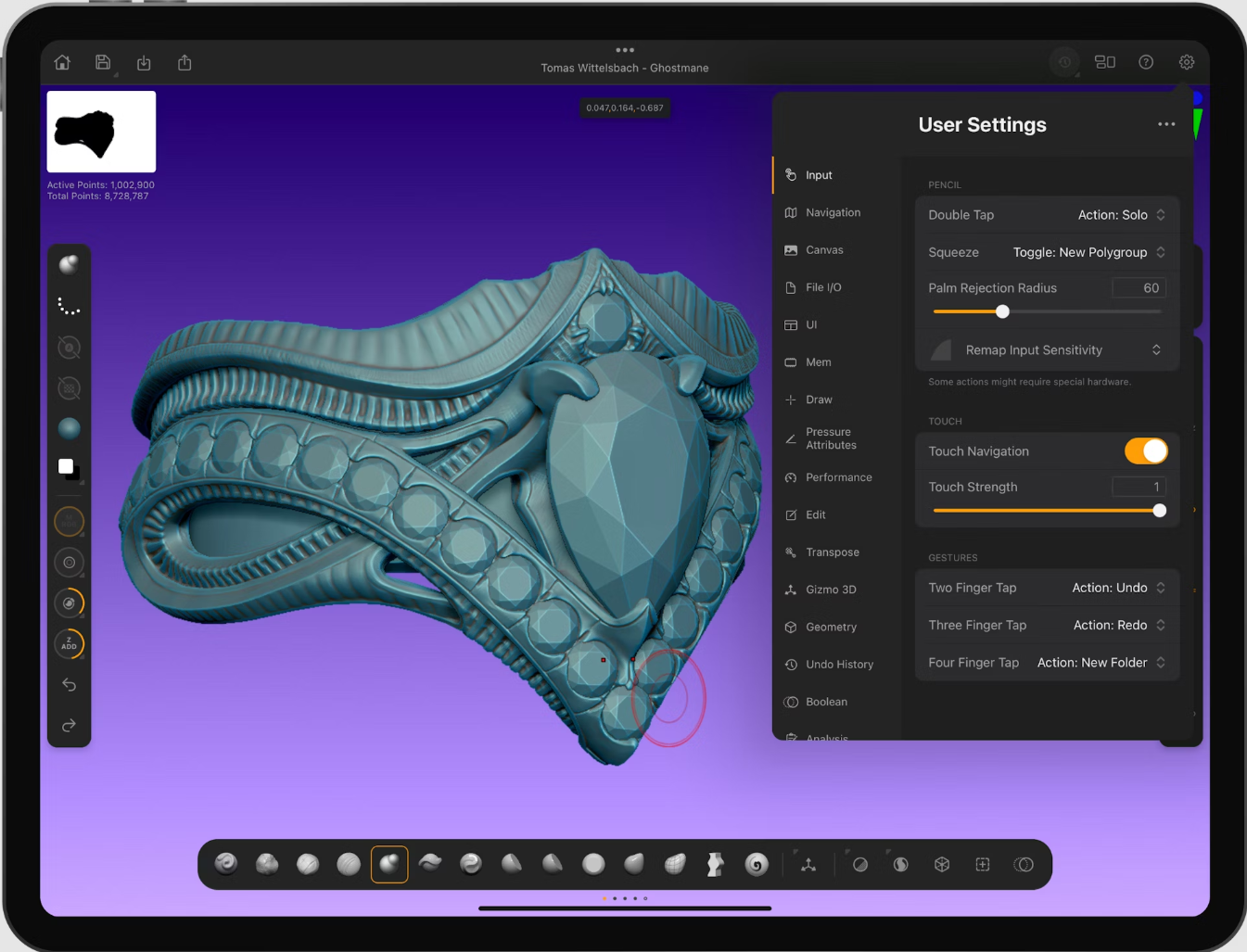Screen dimensions: 1247x952
Task: Open Undo History from the settings sidebar
Action: click(839, 664)
